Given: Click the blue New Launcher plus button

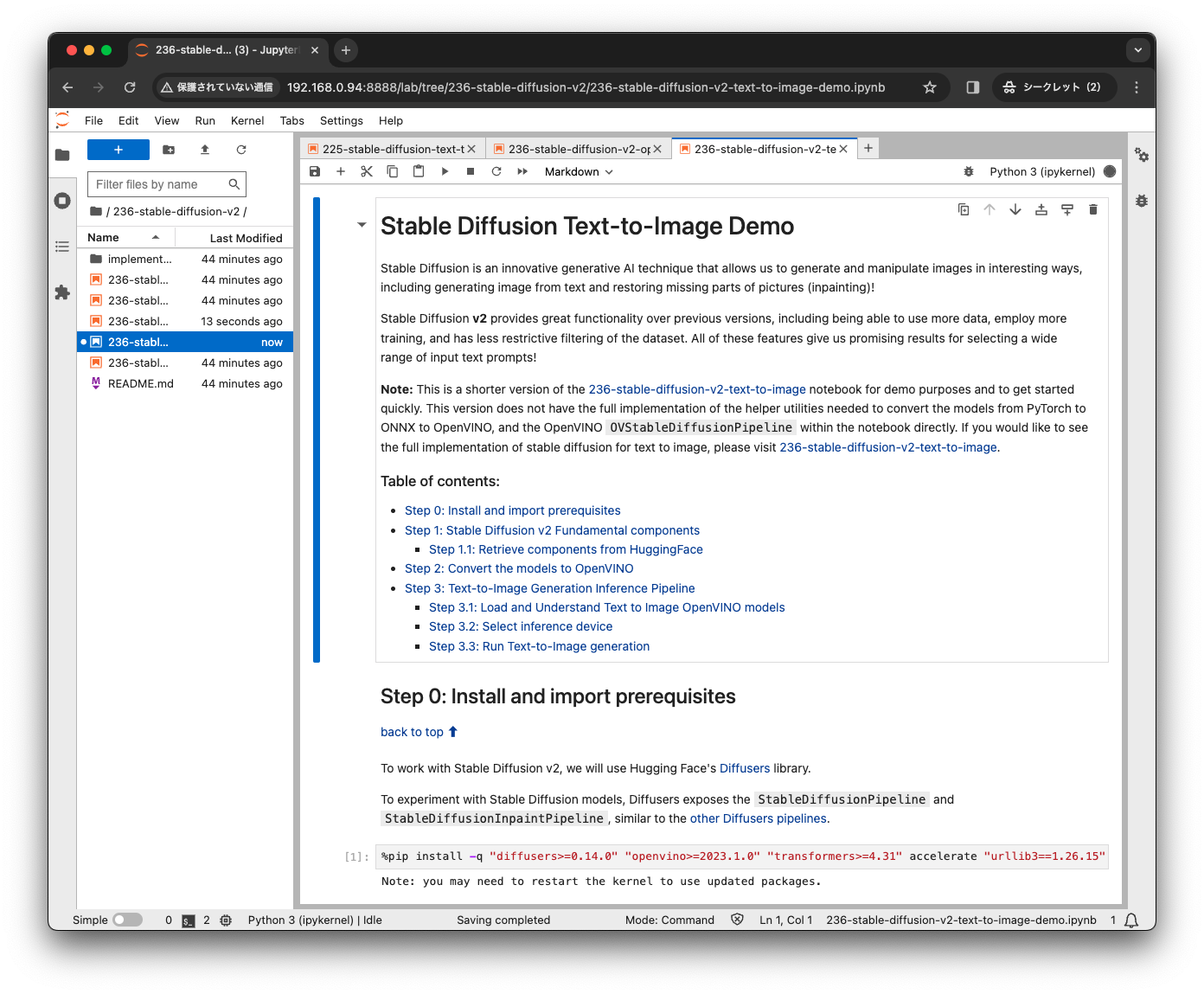Looking at the screenshot, I should pos(118,150).
